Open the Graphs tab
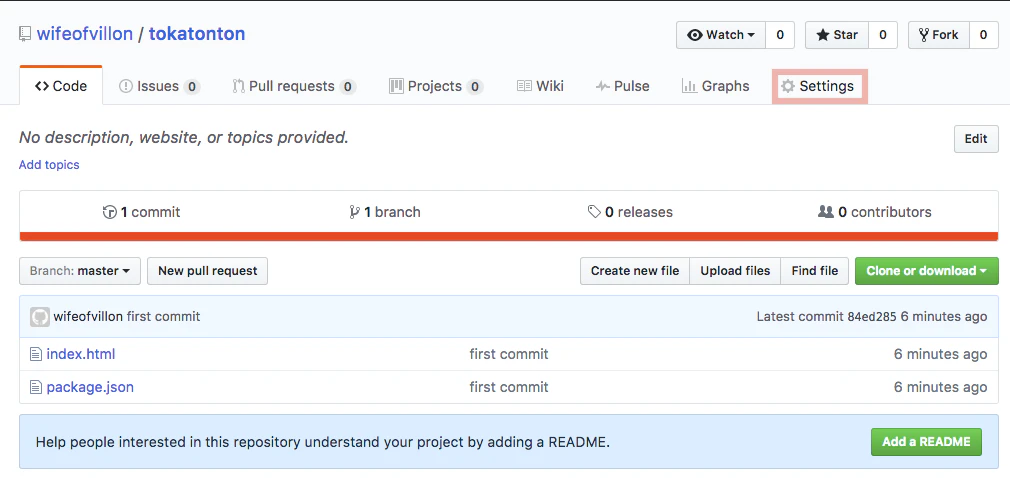This screenshot has width=1010, height=478. (x=716, y=86)
